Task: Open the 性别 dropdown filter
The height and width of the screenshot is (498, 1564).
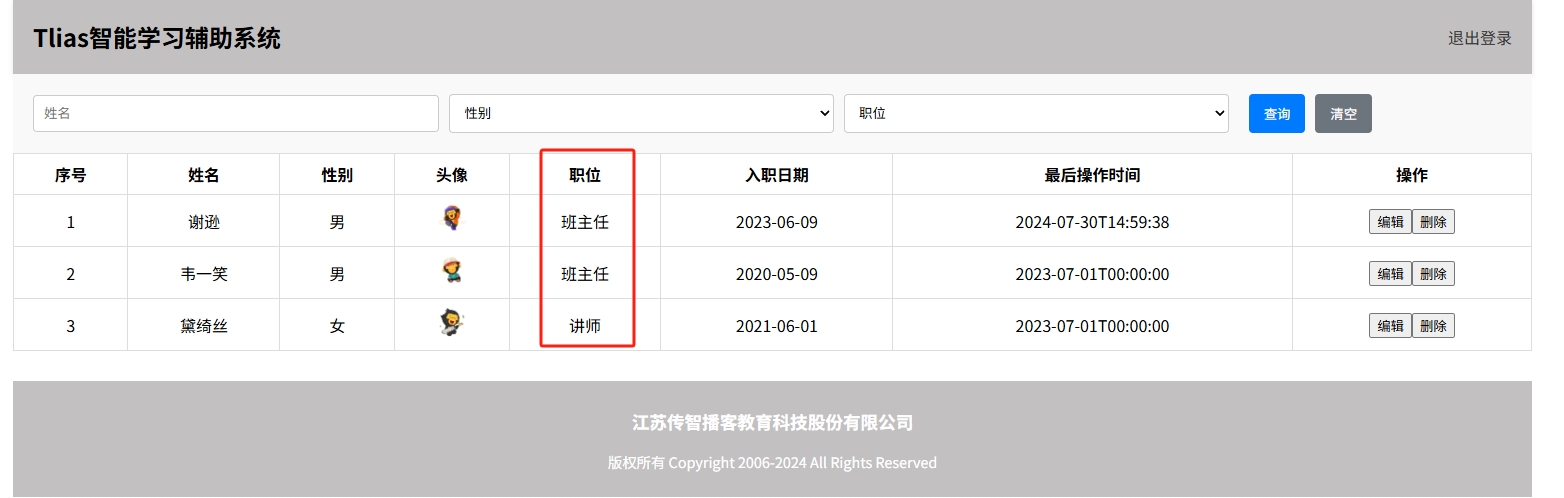Action: [641, 114]
